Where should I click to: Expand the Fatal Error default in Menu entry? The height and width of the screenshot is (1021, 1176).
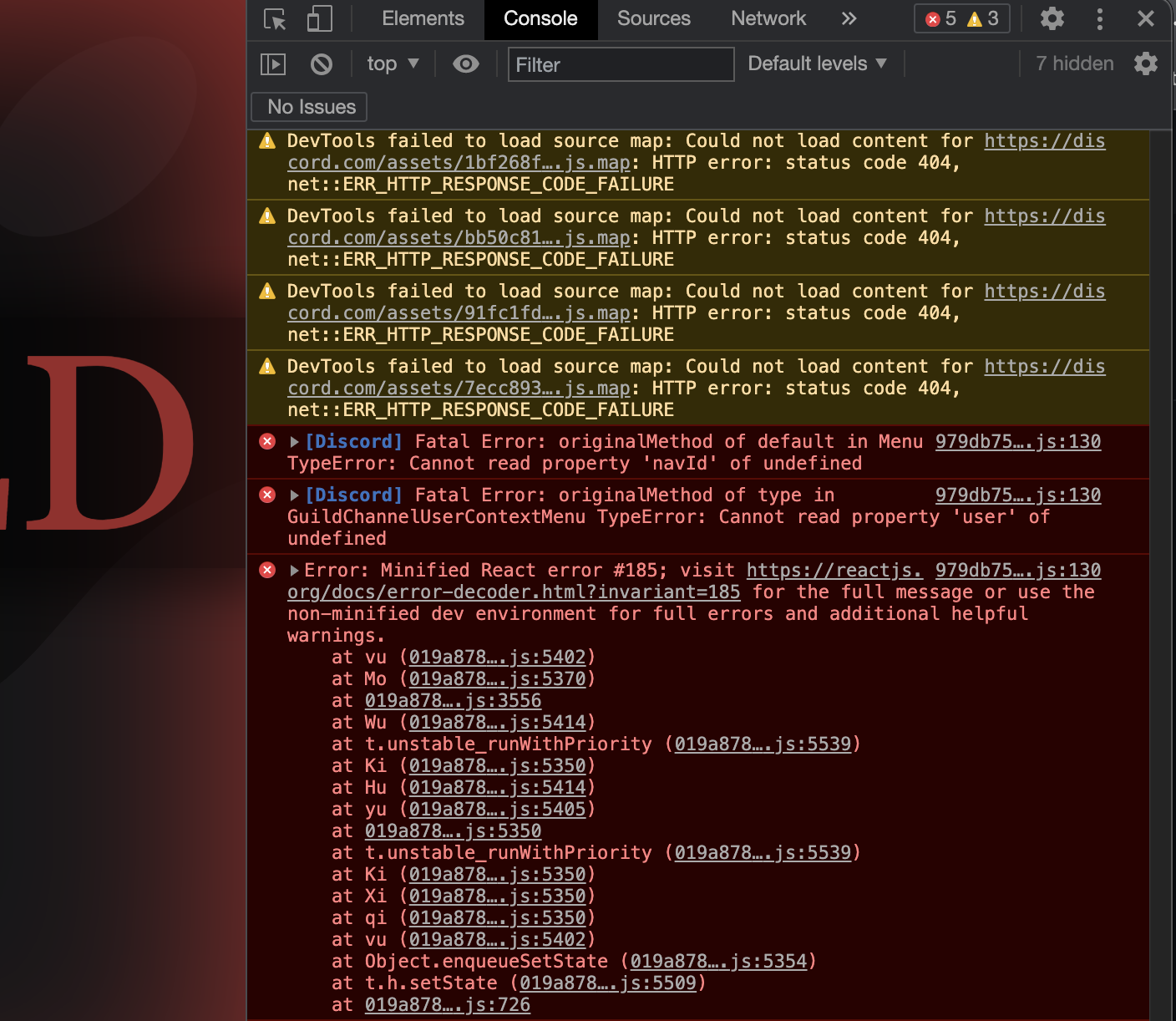[x=294, y=442]
